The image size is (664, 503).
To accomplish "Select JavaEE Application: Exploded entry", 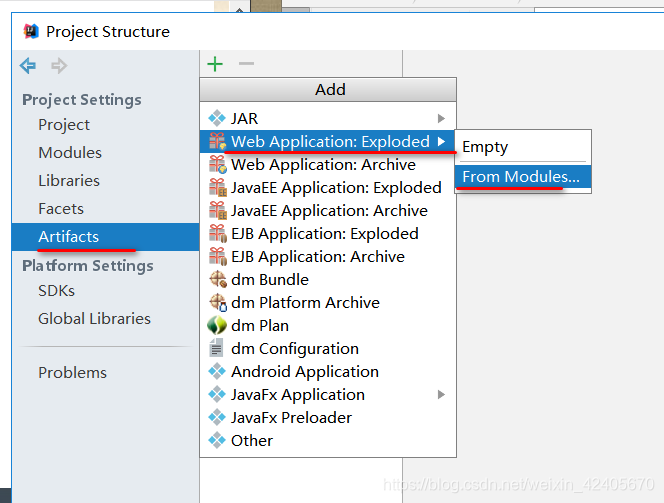I will coord(328,188).
